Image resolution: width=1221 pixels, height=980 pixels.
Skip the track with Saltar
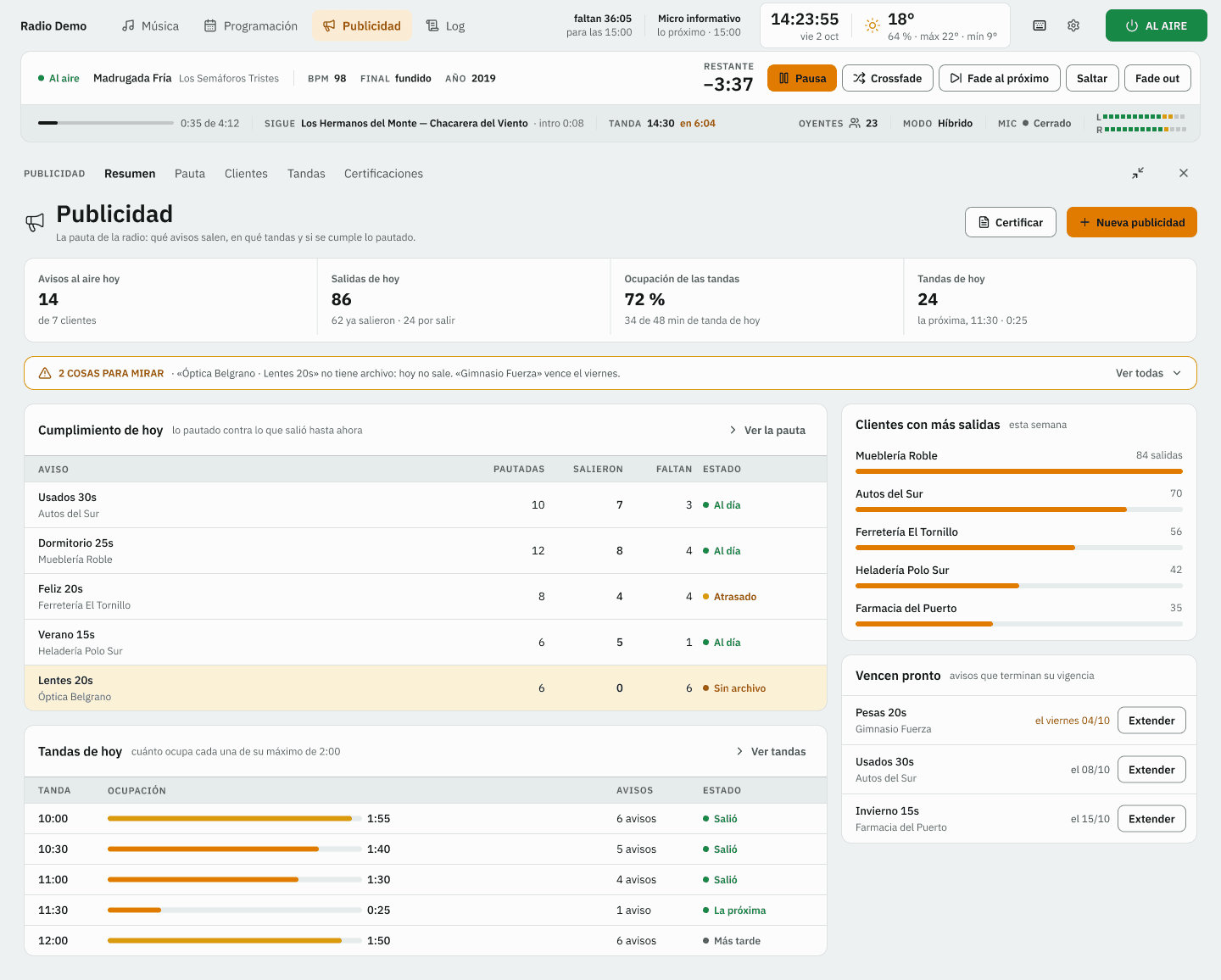pos(1092,78)
